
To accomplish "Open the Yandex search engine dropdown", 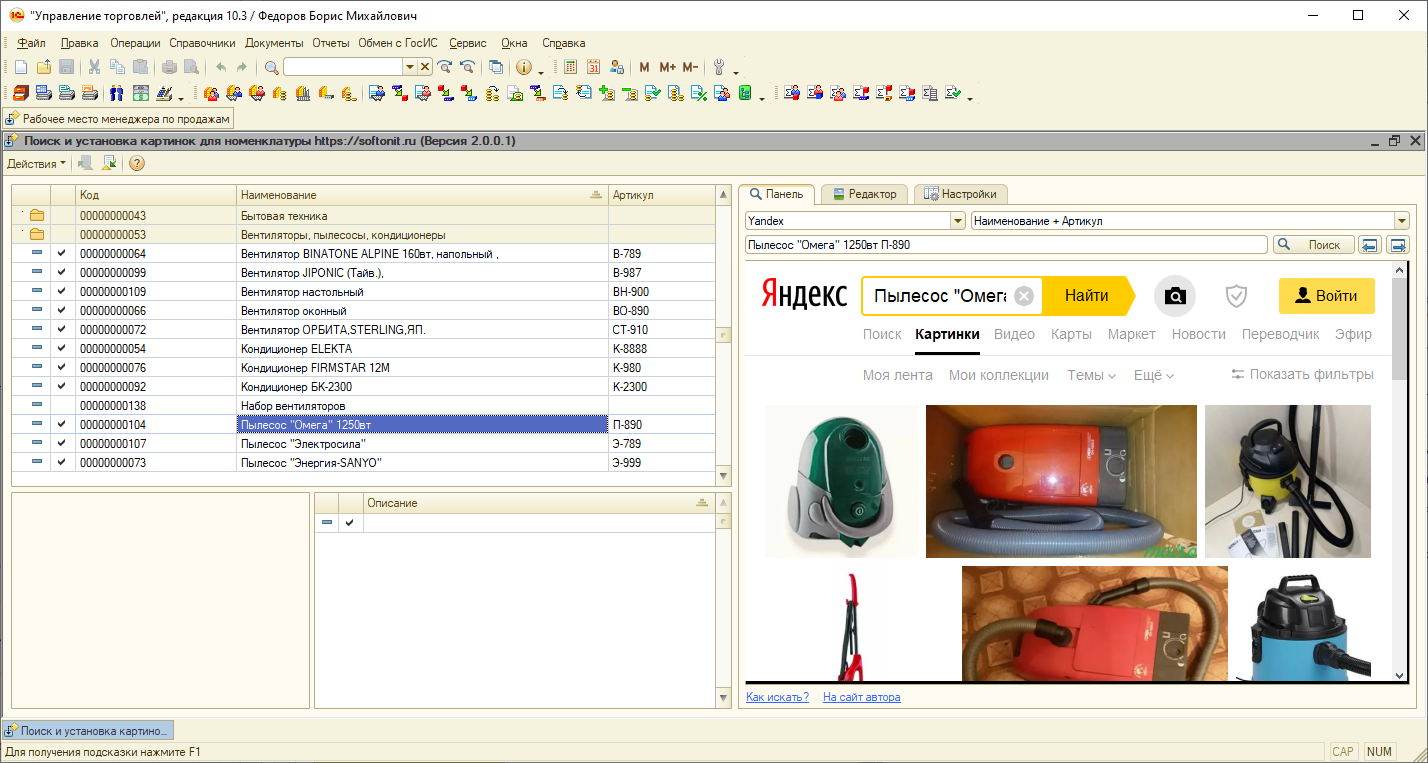I will pyautogui.click(x=958, y=221).
